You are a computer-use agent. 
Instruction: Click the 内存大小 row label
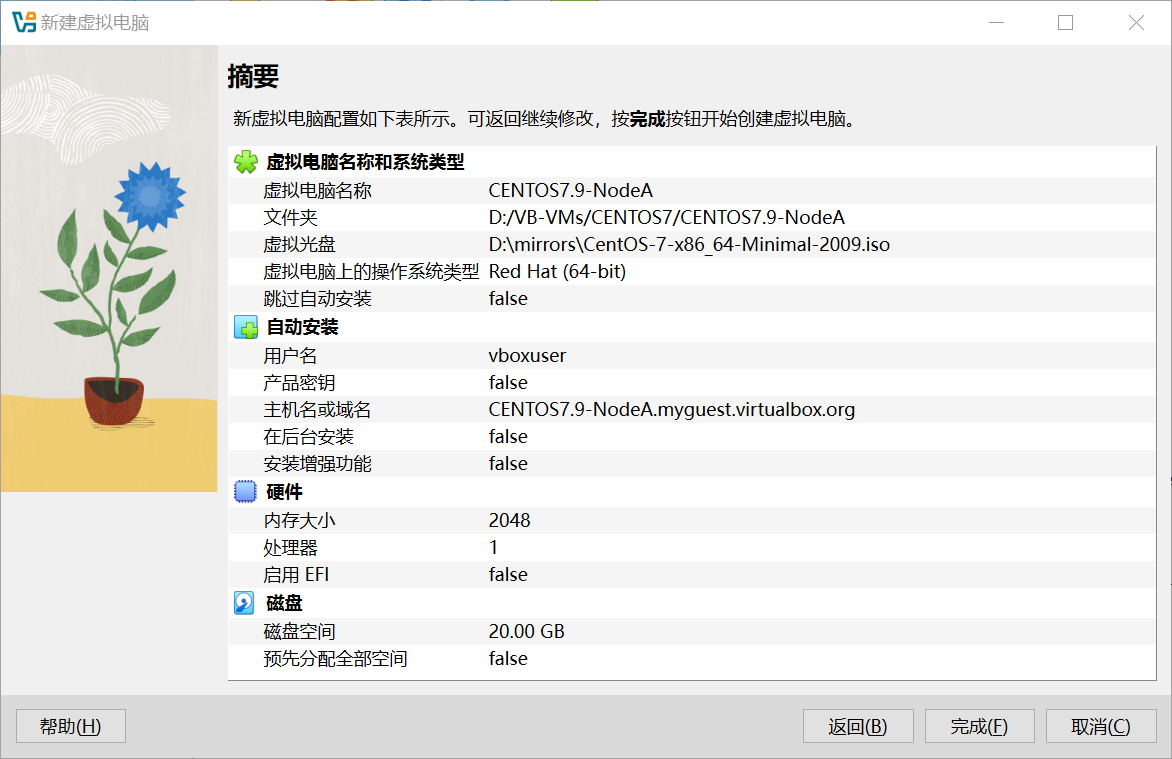click(x=300, y=520)
